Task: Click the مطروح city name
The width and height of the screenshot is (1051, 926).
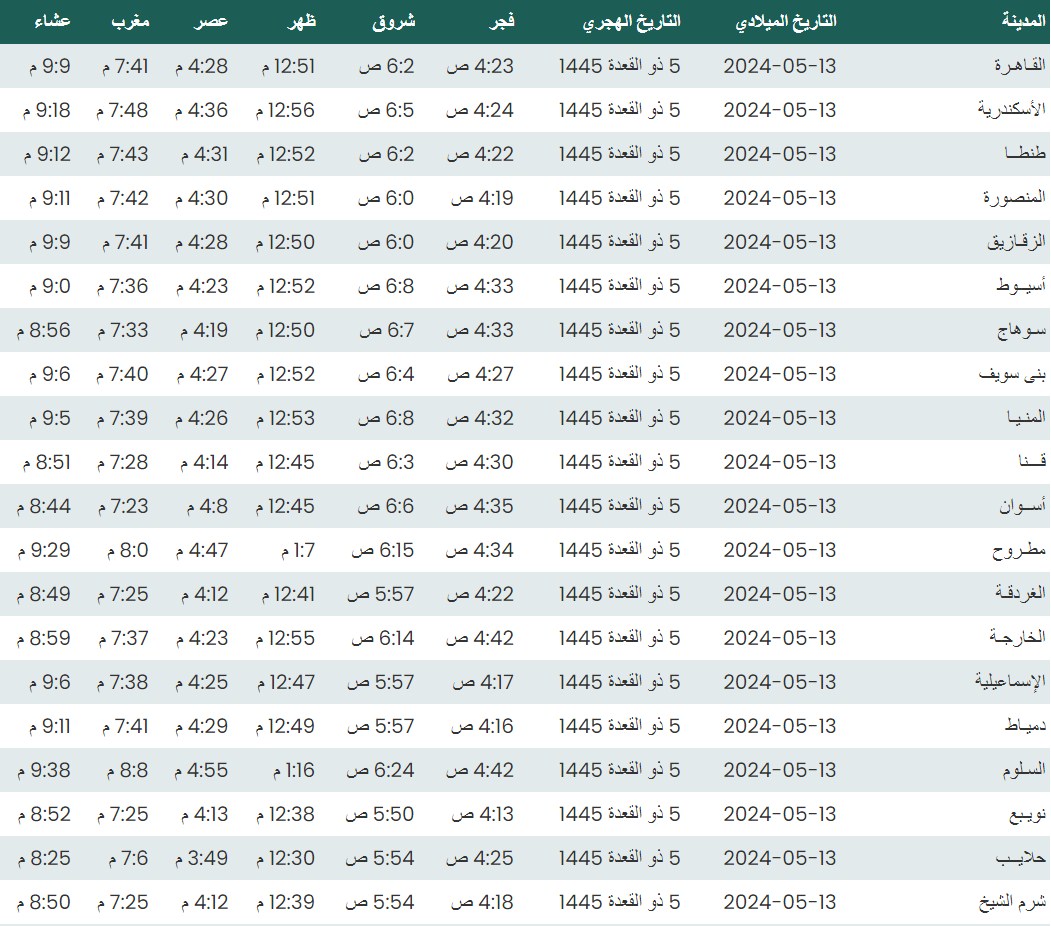Action: 1019,550
